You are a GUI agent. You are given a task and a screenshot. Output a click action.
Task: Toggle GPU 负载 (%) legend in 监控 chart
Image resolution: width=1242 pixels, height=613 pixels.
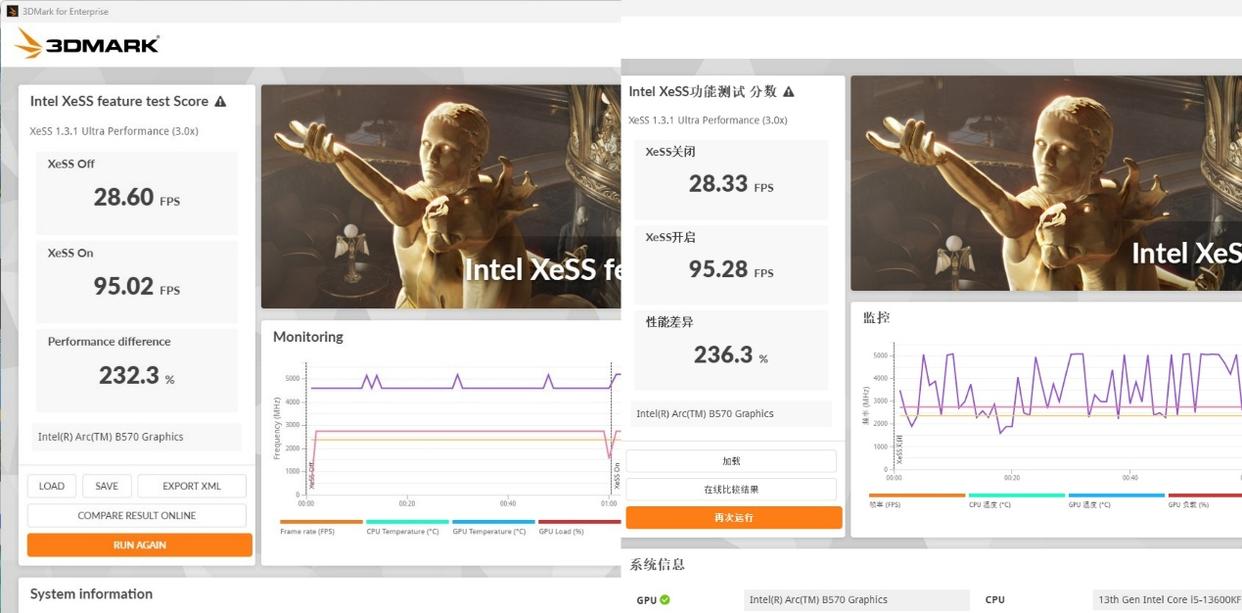(1204, 500)
